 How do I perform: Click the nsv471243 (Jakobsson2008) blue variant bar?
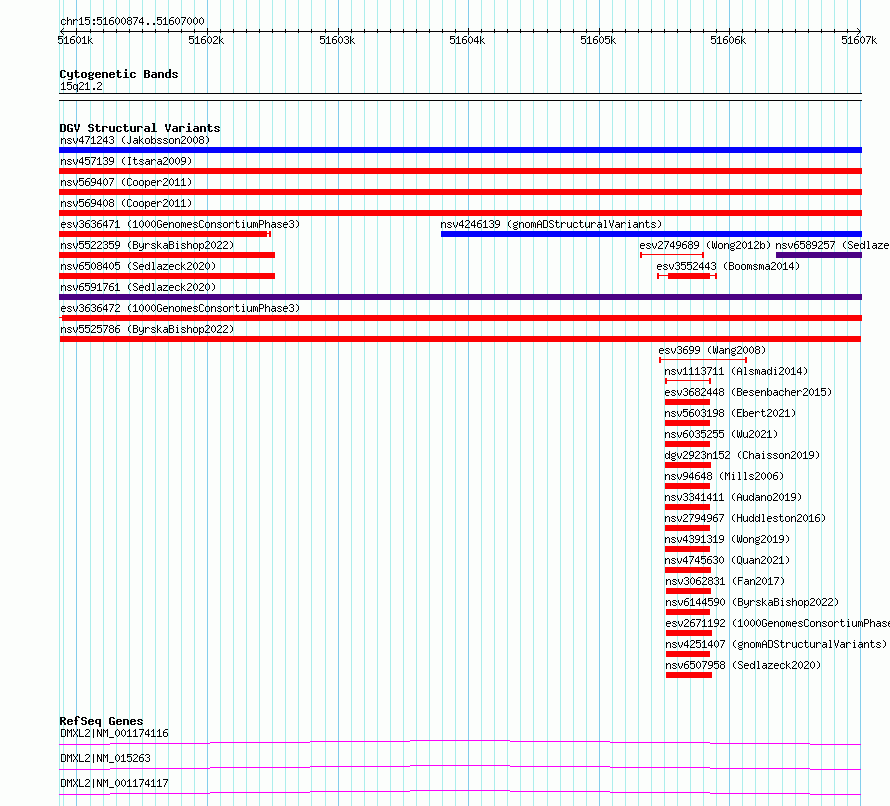click(460, 150)
